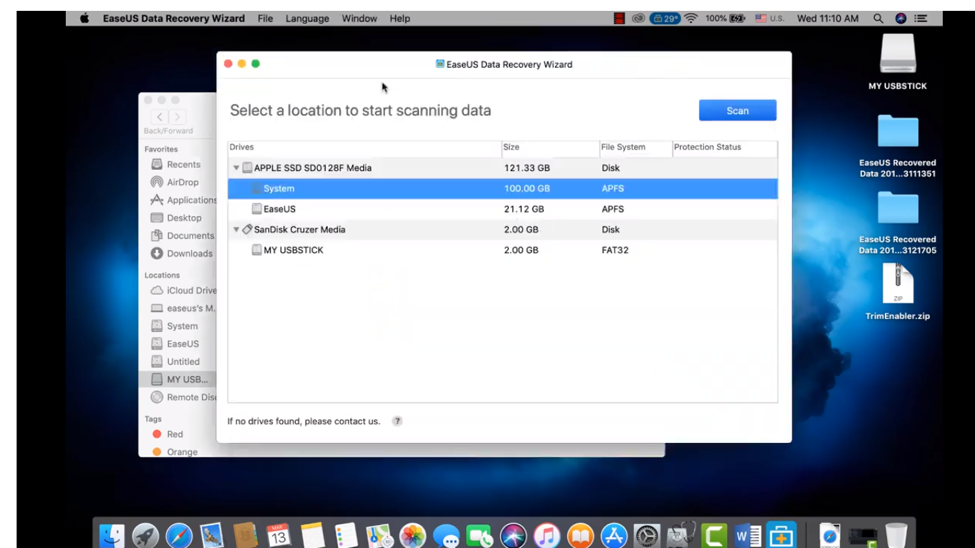
Task: Click the disk icon beside APPLE SSD Media
Action: [247, 168]
